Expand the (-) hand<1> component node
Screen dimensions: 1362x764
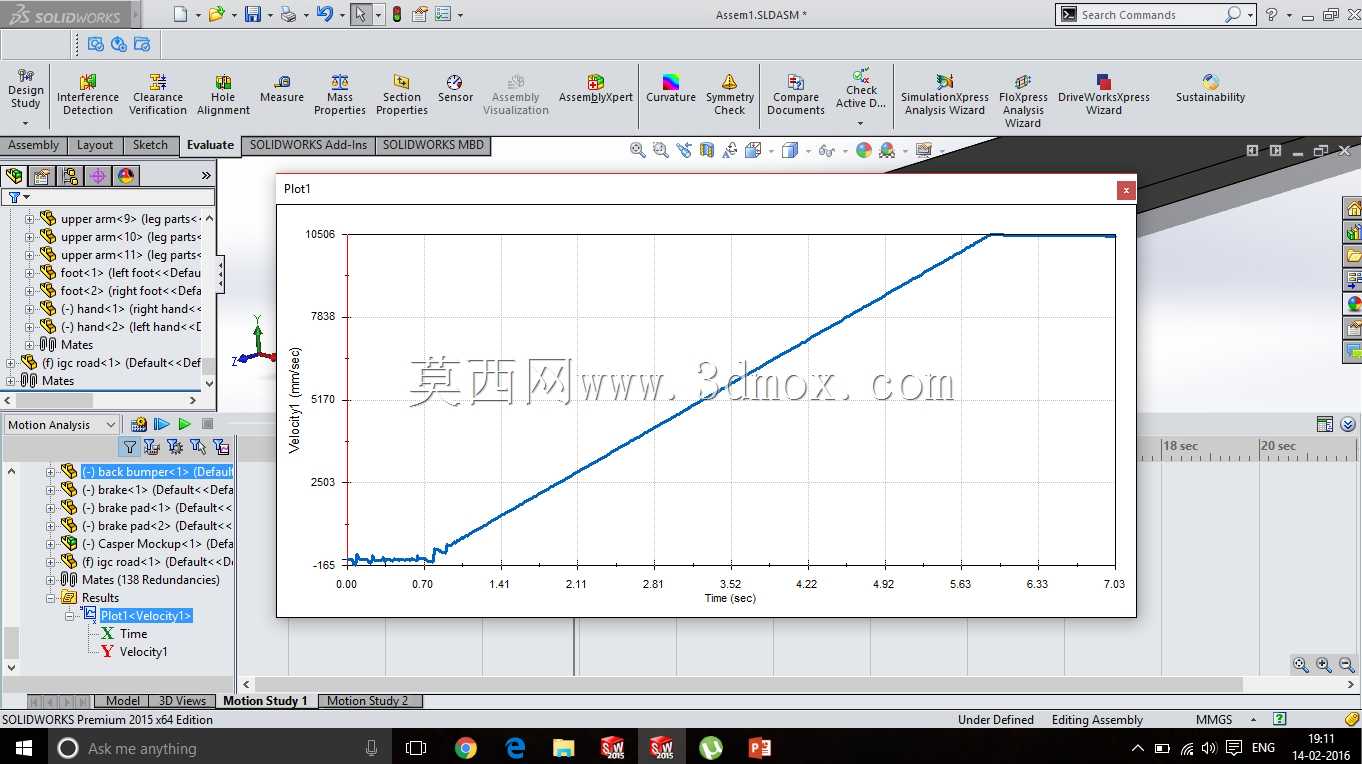[x=29, y=309]
